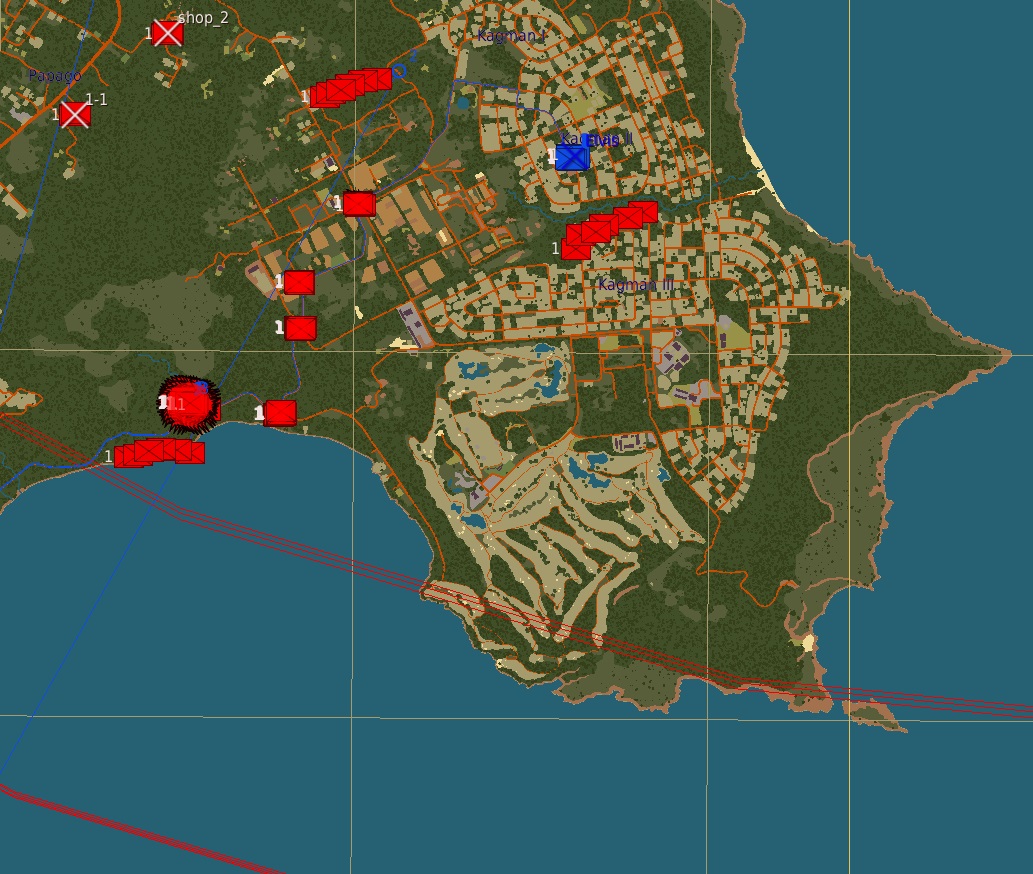1033x874 pixels.
Task: Click the red unit stack beside blue waypoint circle
Action: [x=349, y=87]
